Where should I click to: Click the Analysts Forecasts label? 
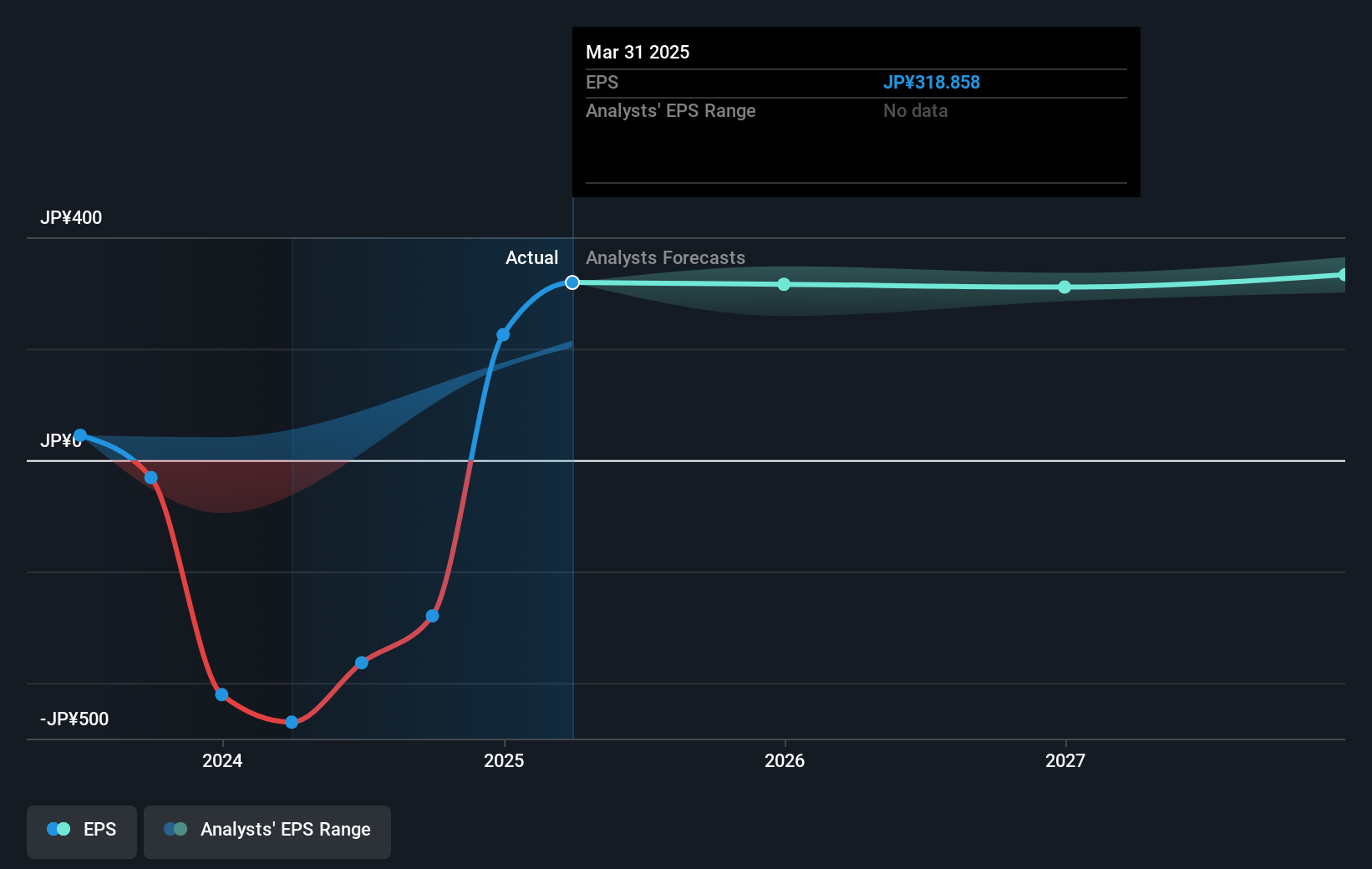[x=665, y=257]
